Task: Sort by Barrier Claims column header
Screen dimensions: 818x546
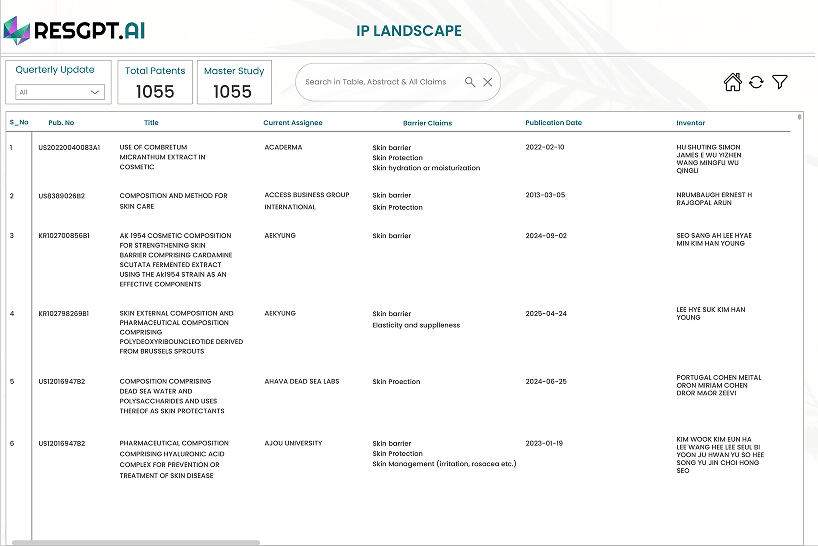Action: (427, 123)
